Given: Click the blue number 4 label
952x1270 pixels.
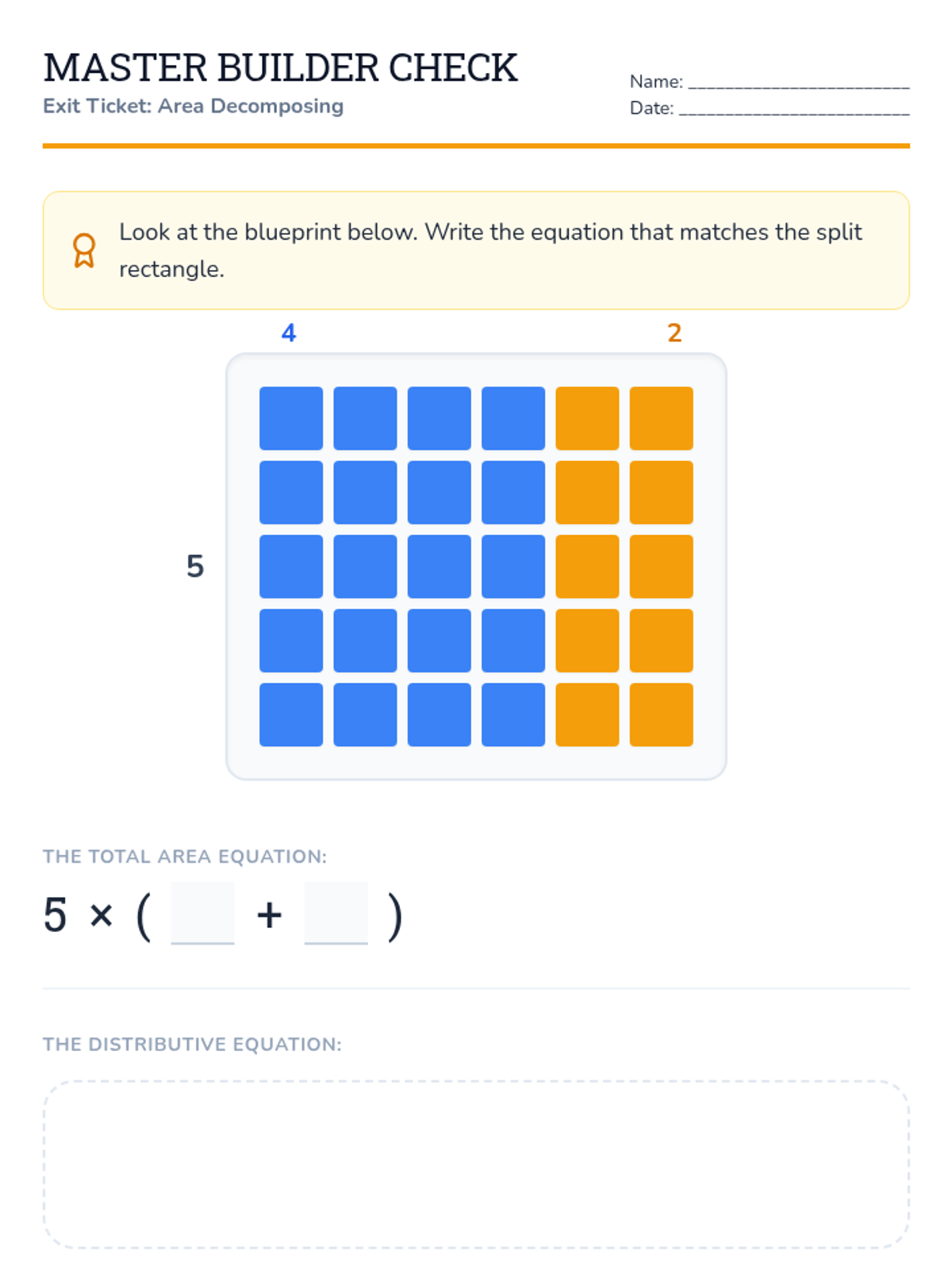Looking at the screenshot, I should coord(289,333).
